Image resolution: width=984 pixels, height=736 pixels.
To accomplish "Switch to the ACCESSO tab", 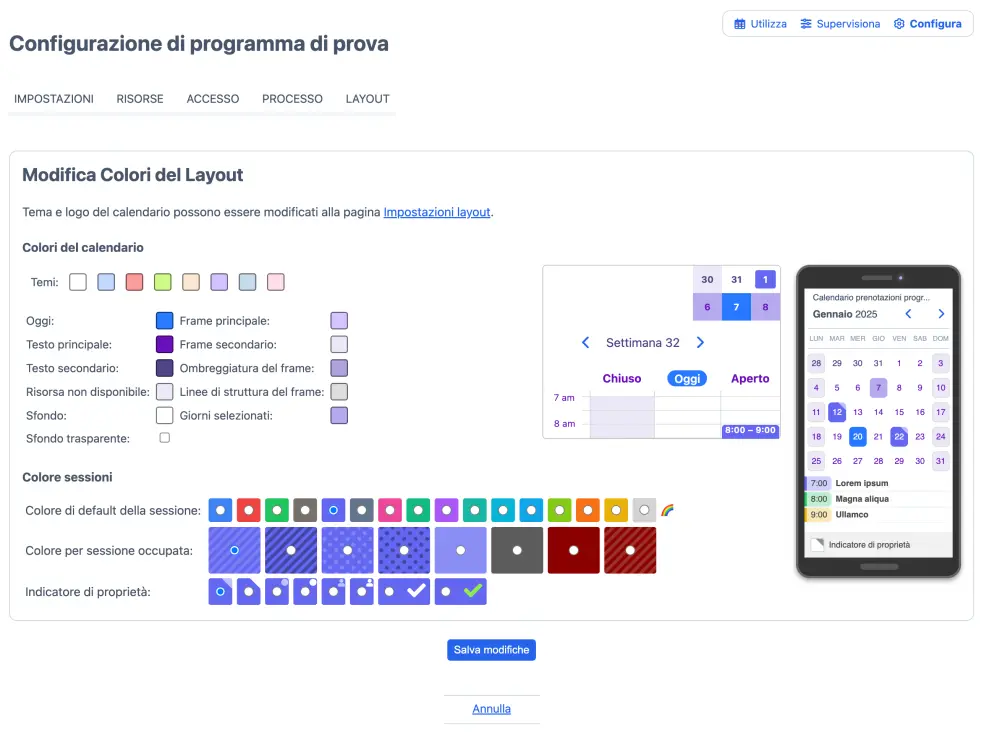I will click(x=213, y=99).
